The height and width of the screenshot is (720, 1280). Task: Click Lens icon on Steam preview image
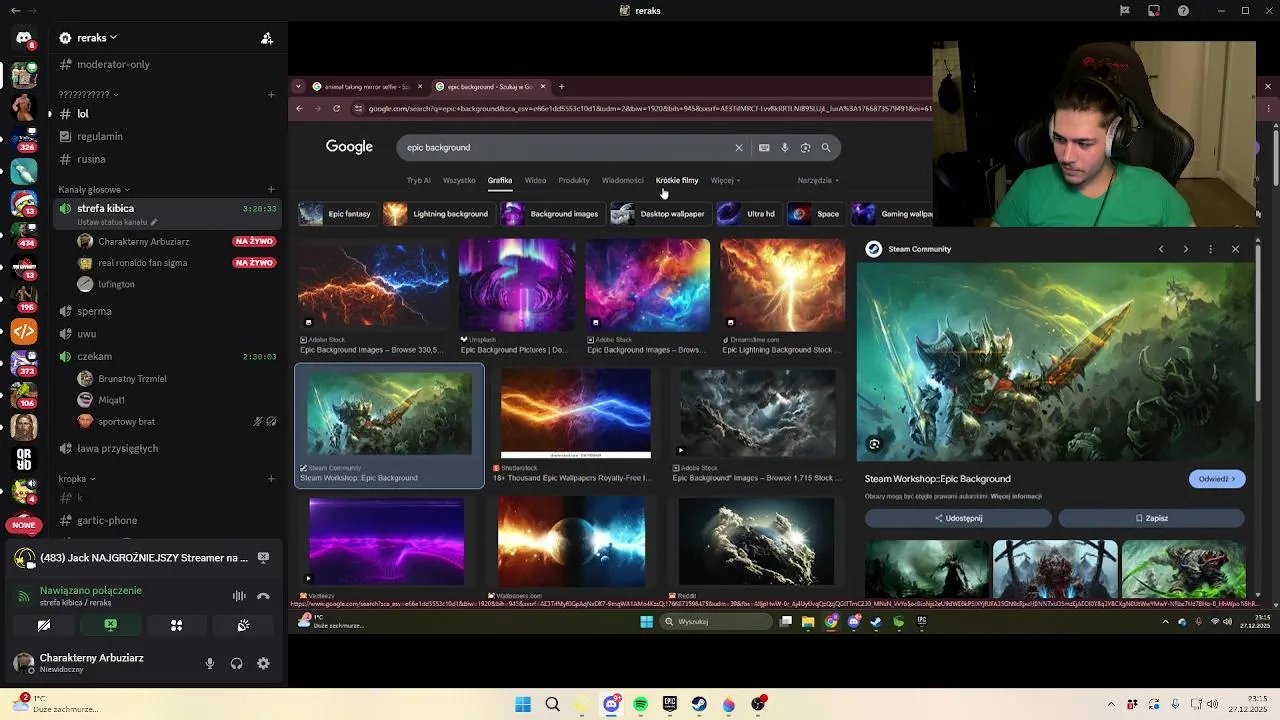click(x=874, y=444)
